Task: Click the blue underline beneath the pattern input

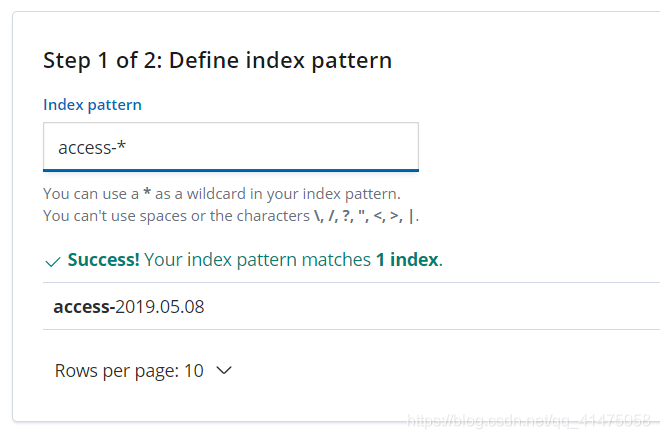Action: 231,170
